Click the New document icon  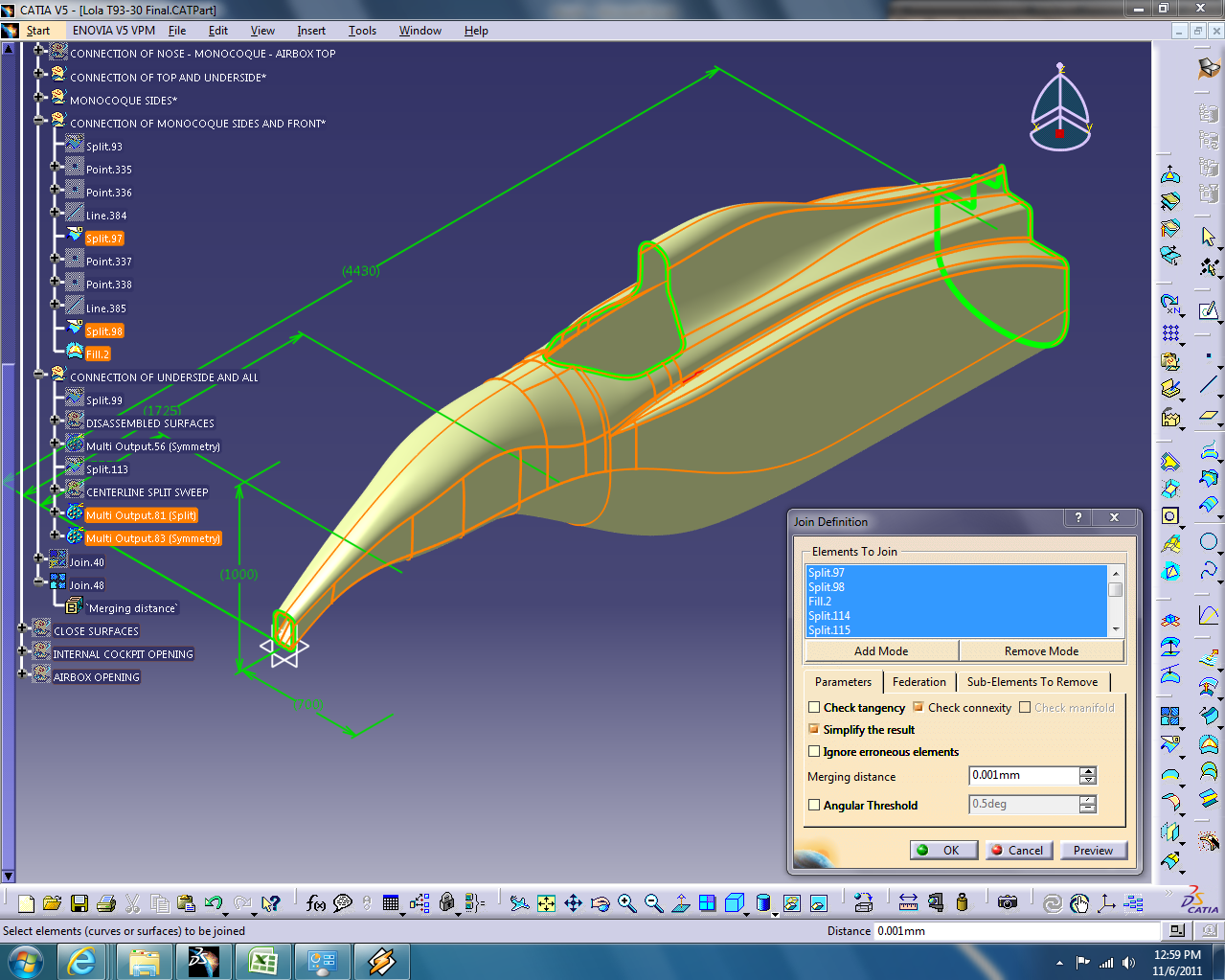click(26, 902)
